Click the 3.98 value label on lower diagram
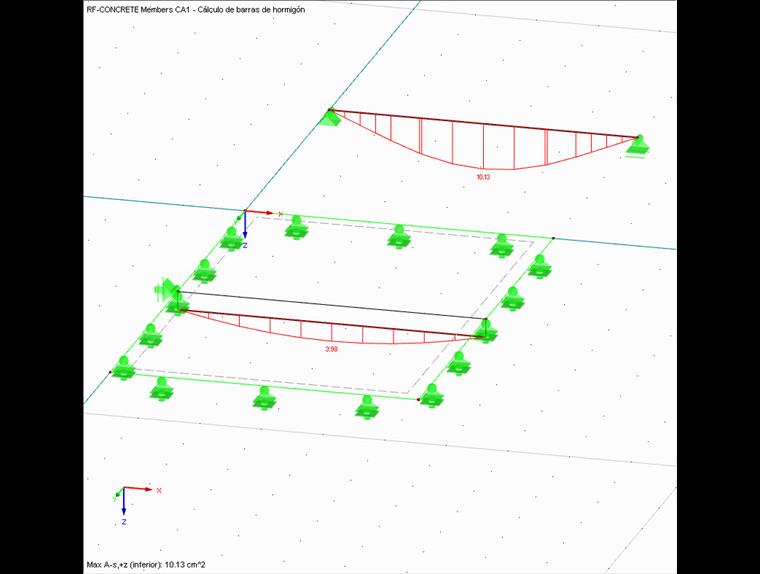760x574 pixels. click(x=332, y=349)
